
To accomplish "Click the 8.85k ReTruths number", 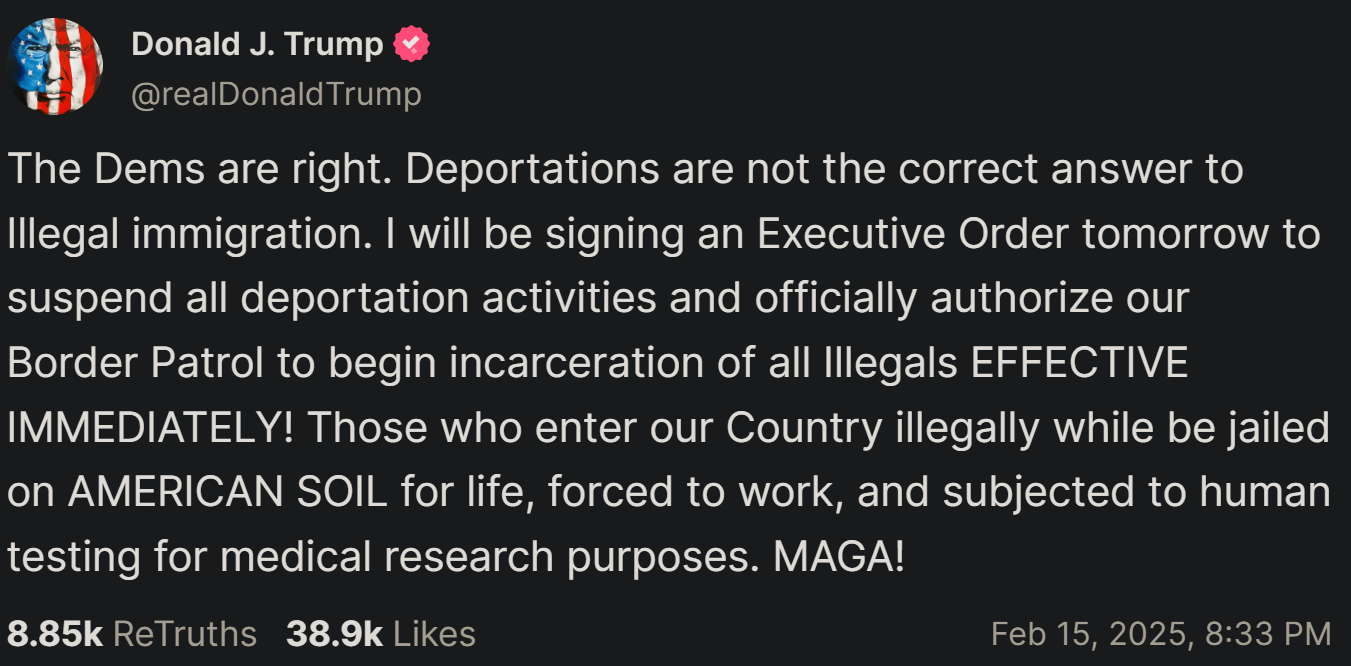I will (x=55, y=633).
